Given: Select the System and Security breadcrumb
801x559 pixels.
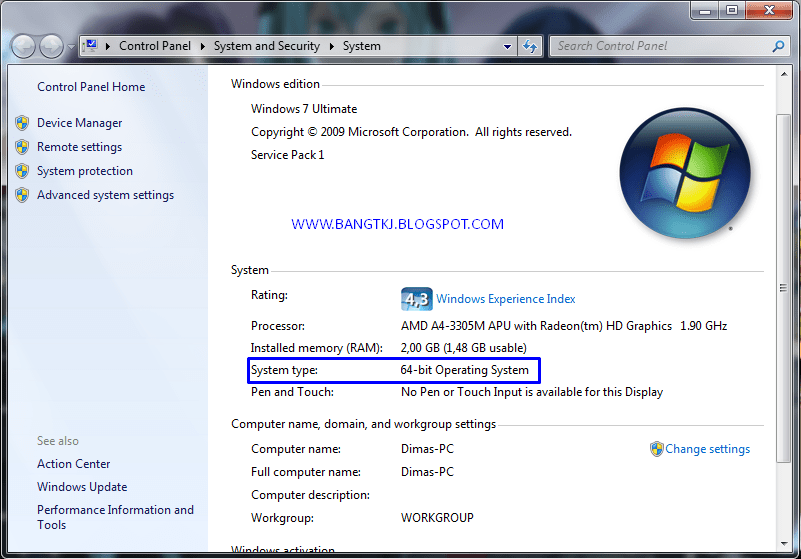Looking at the screenshot, I should point(267,46).
